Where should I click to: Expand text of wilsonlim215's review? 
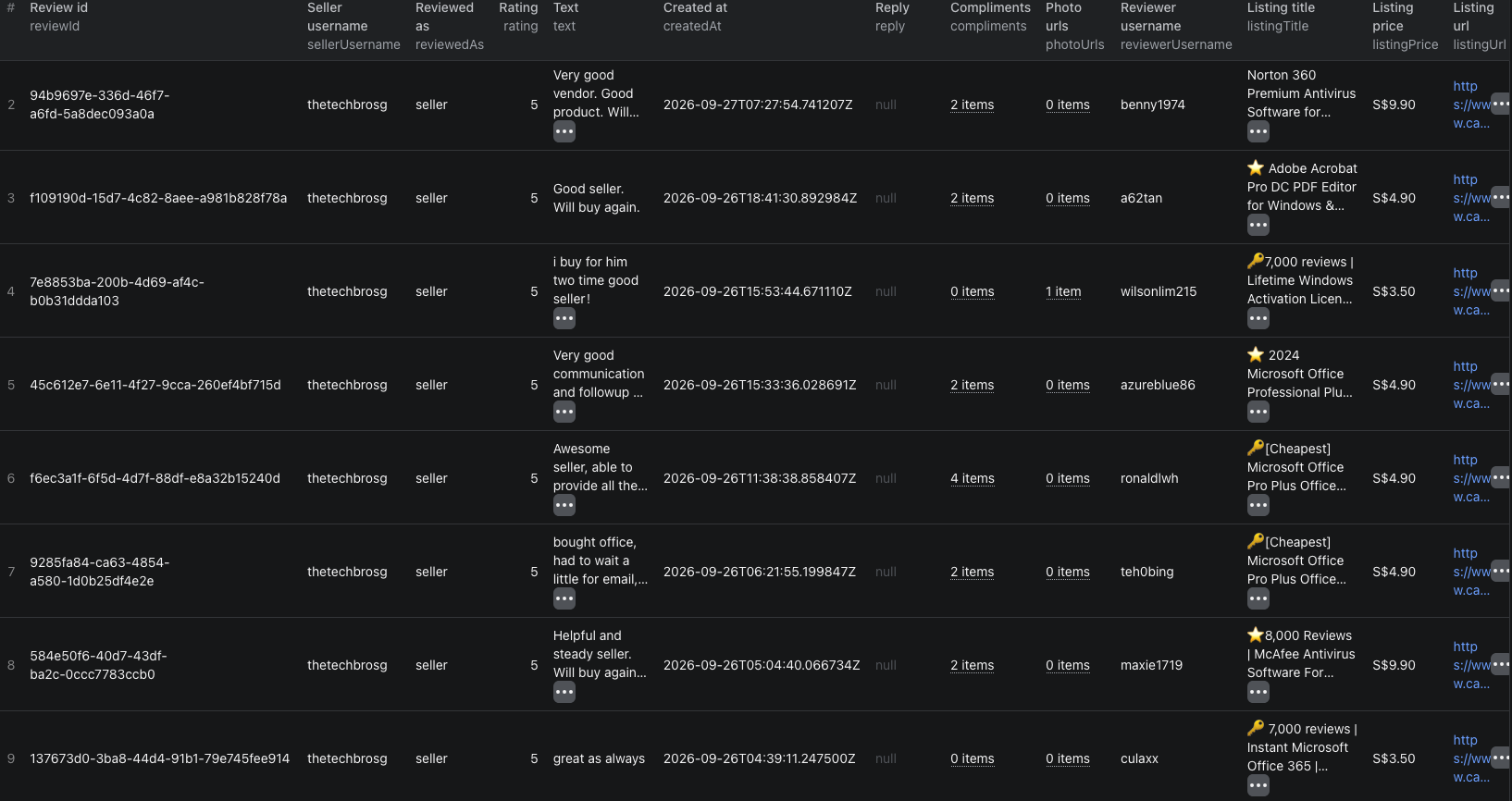point(564,319)
